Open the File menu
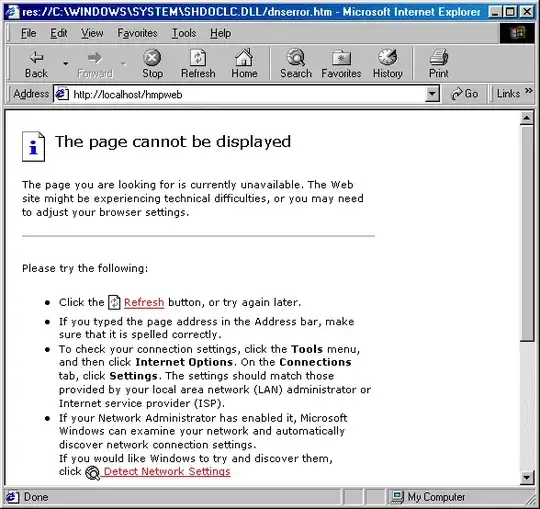540x509 pixels. click(28, 33)
